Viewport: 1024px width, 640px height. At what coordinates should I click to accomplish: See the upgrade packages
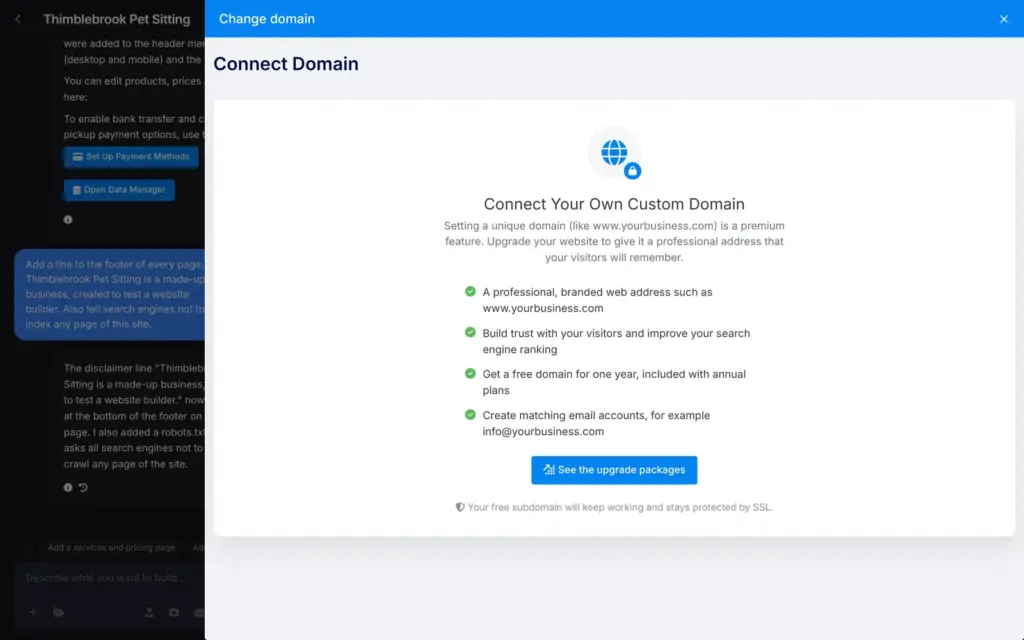tap(614, 470)
